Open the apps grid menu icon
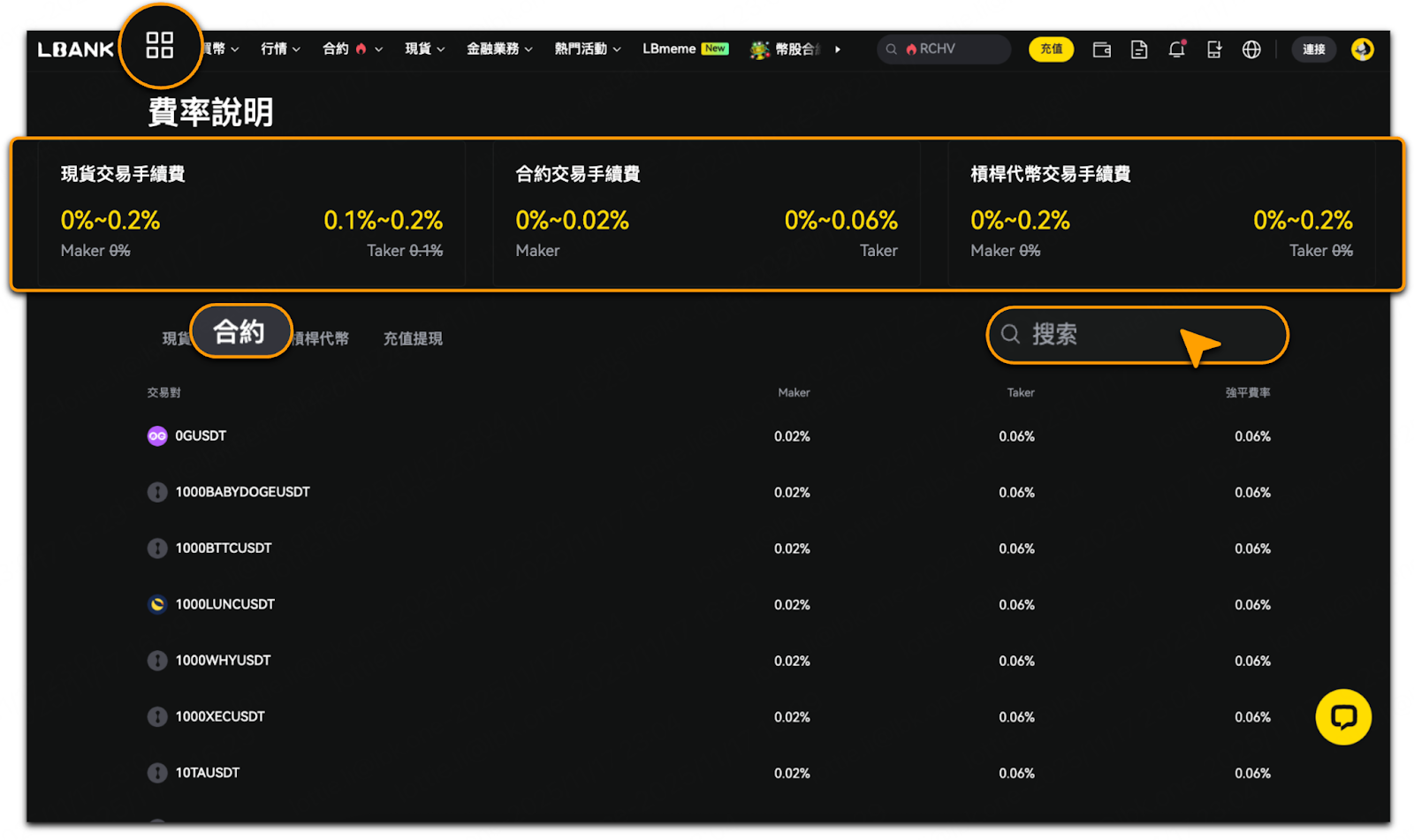 pos(160,45)
